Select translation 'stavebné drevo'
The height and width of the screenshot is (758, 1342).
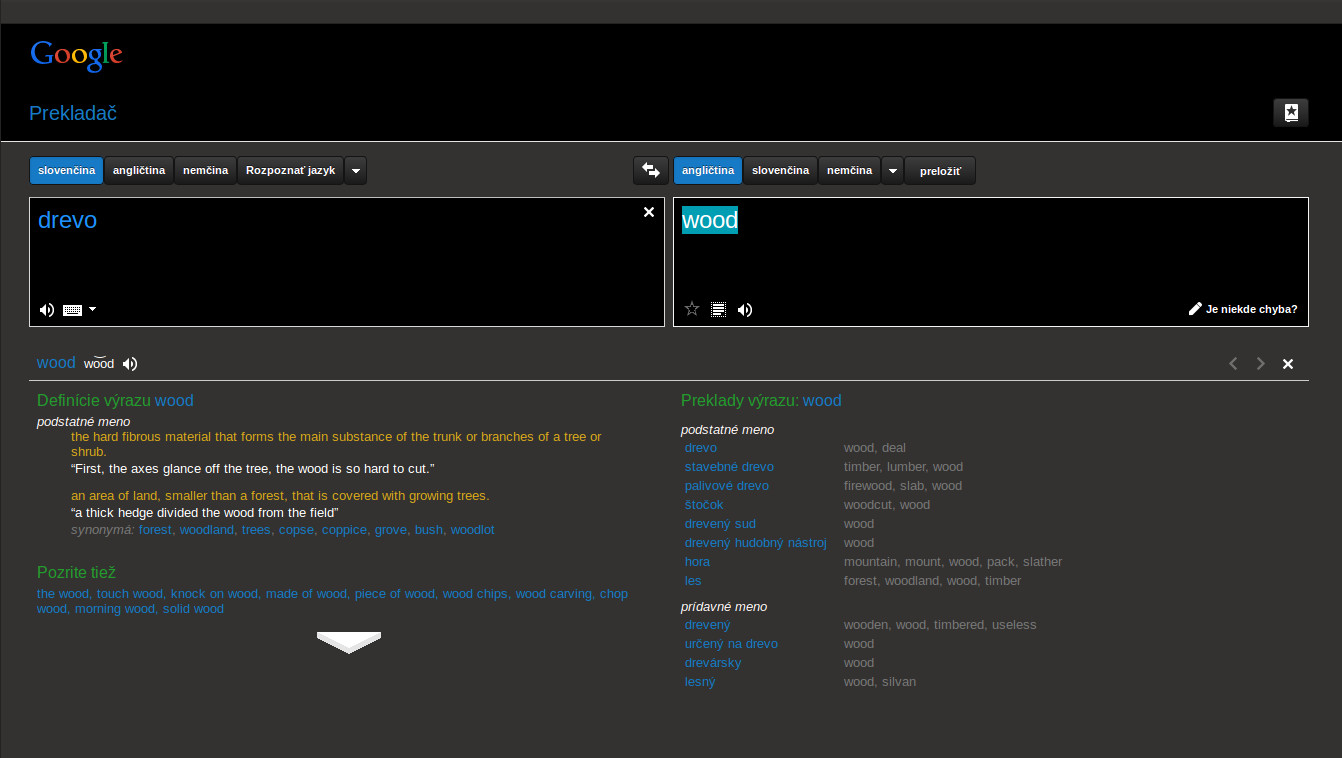(729, 467)
